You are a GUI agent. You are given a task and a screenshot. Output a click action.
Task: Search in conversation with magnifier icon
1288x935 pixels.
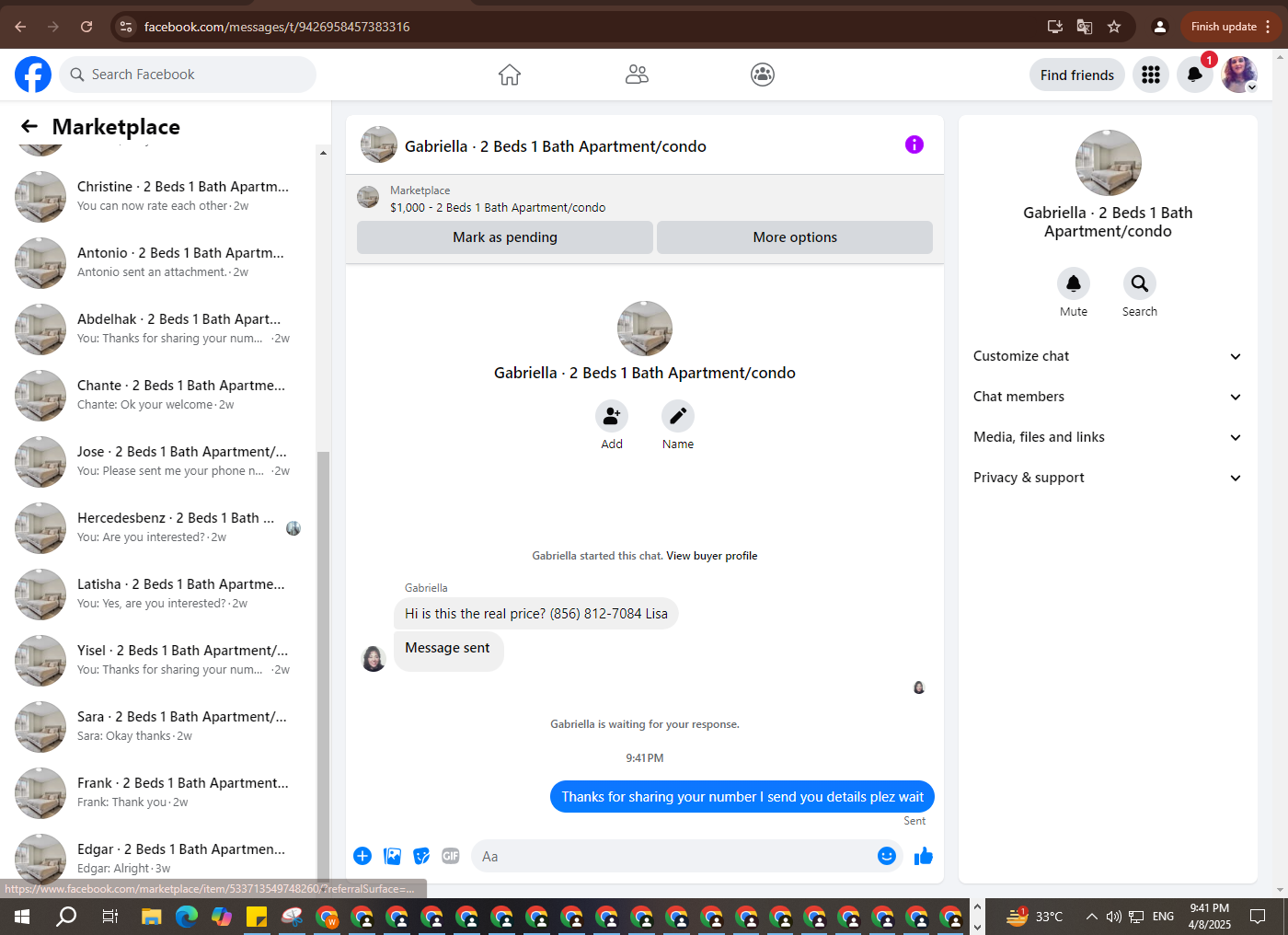1140,283
